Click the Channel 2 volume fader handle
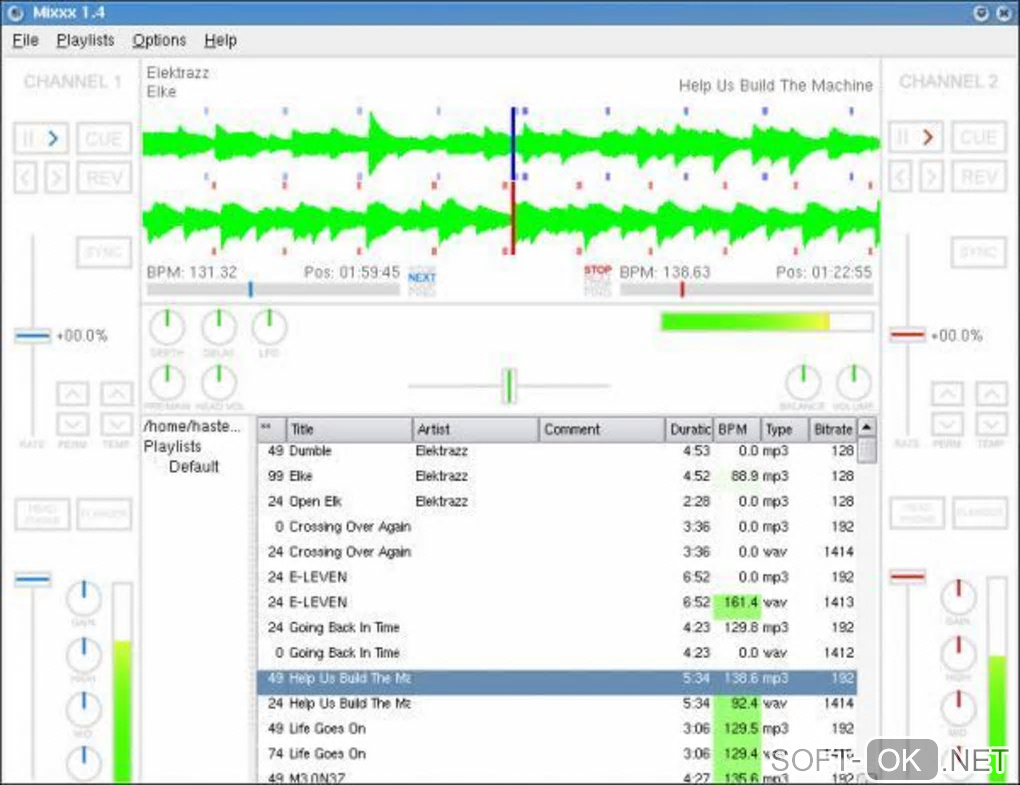 [907, 577]
